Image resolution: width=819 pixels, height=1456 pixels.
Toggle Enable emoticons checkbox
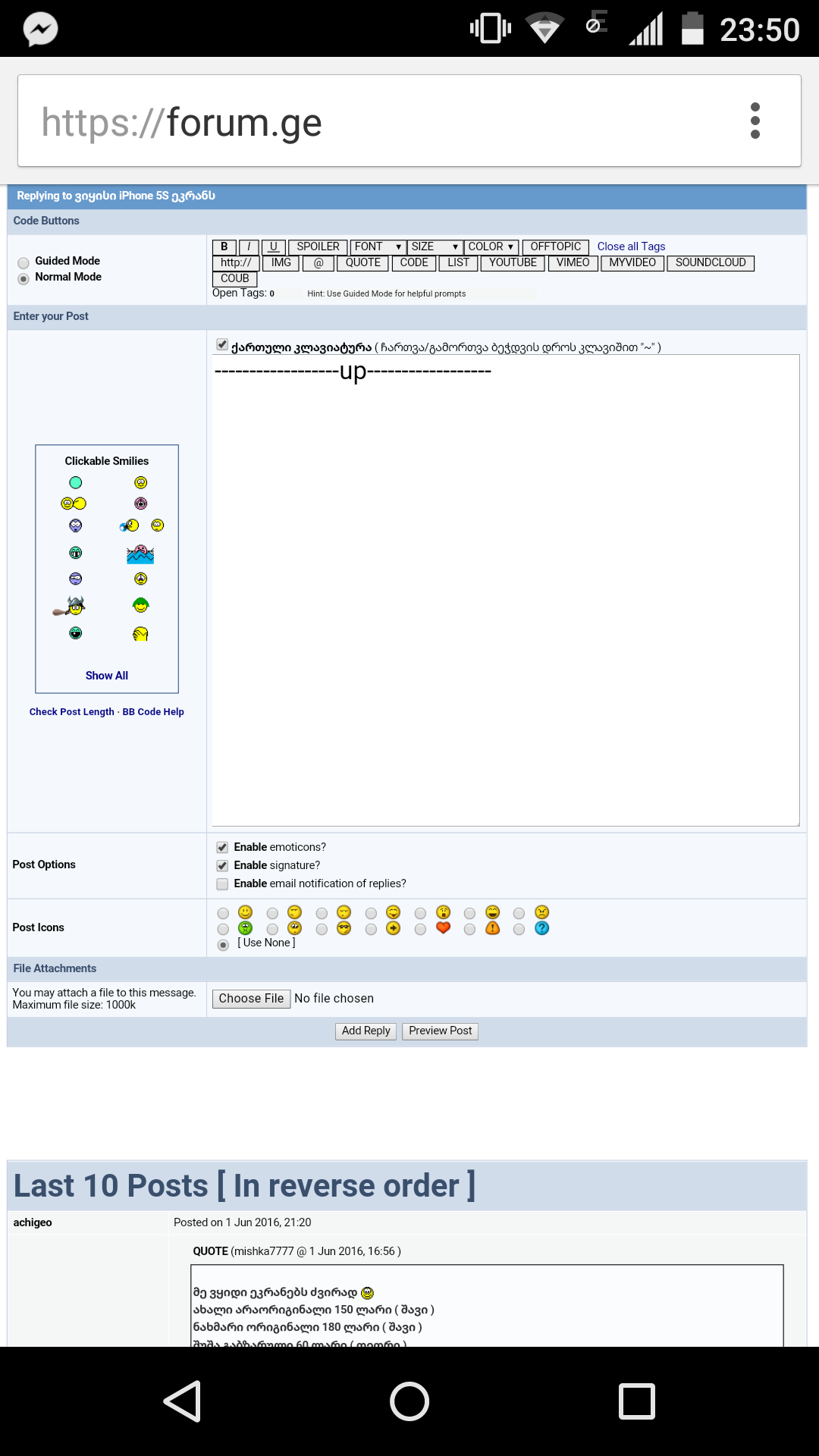click(222, 847)
